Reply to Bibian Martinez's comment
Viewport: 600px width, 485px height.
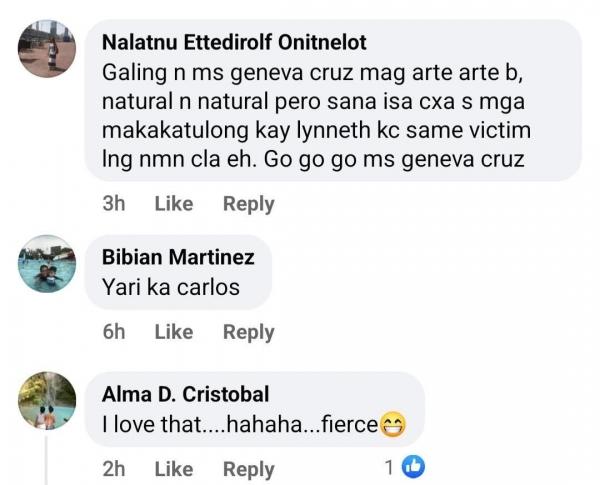point(248,332)
